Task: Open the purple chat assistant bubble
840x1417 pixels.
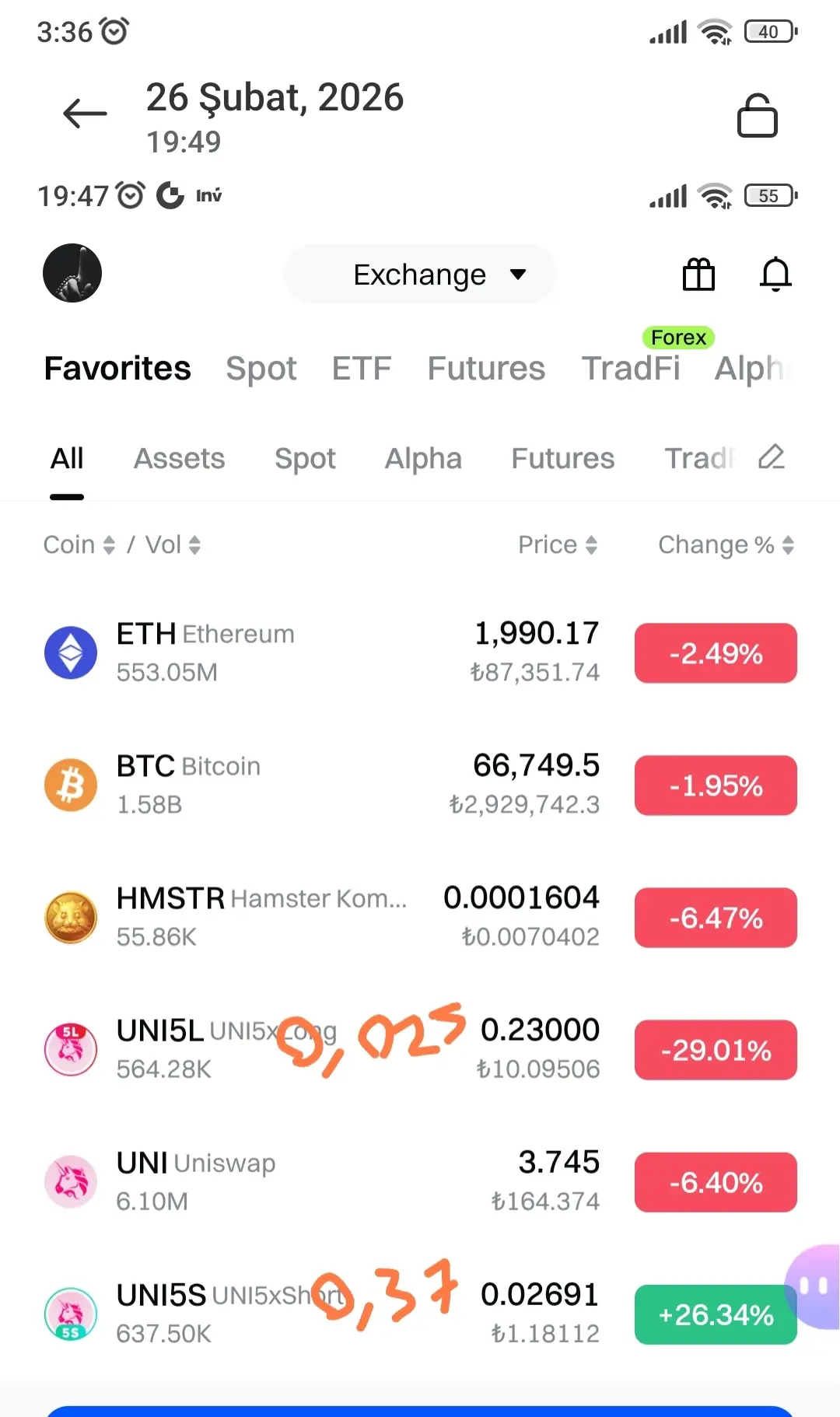Action: click(x=814, y=1287)
